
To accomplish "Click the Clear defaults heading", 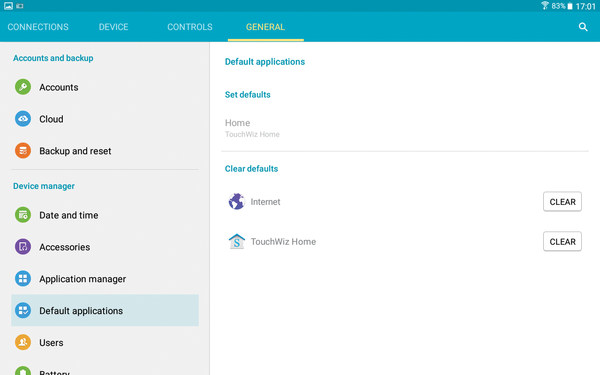I will [251, 168].
